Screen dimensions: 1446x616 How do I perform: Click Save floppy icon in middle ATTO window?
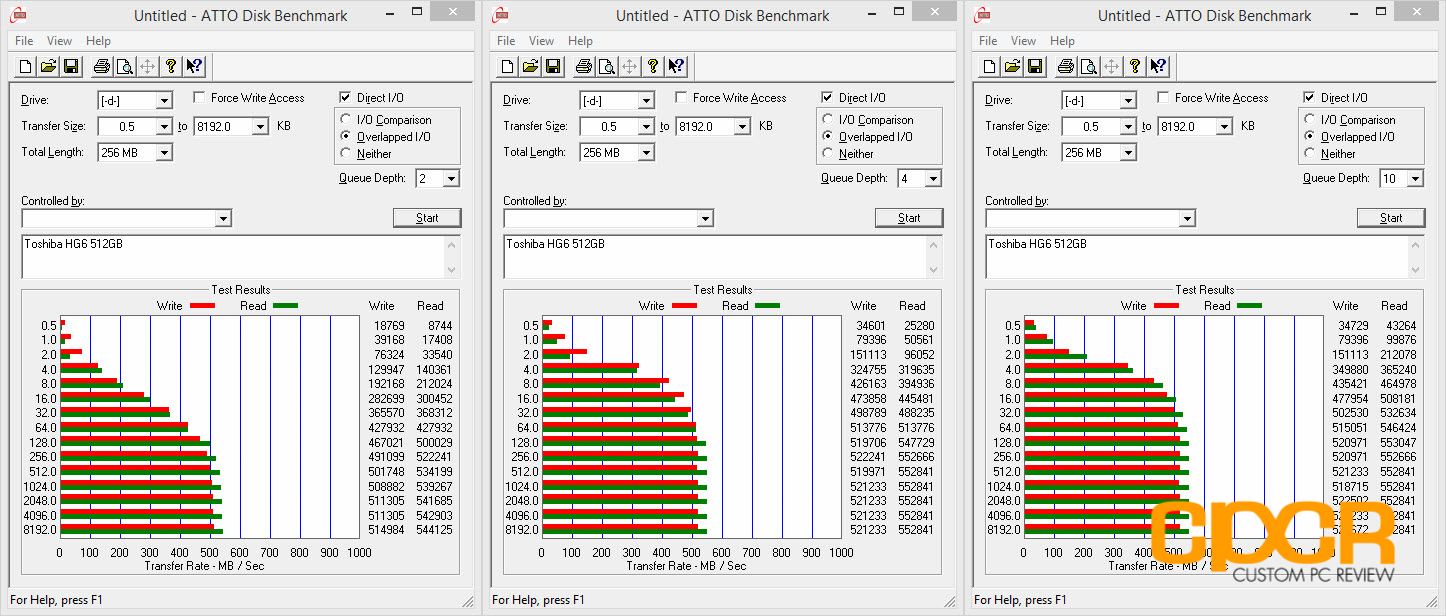(x=553, y=66)
